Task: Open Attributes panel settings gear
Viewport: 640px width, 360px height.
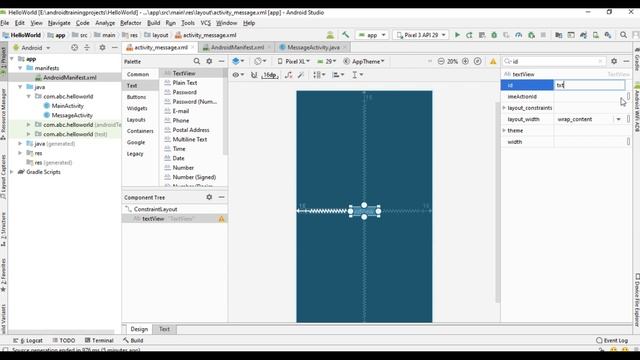Action: tap(614, 61)
